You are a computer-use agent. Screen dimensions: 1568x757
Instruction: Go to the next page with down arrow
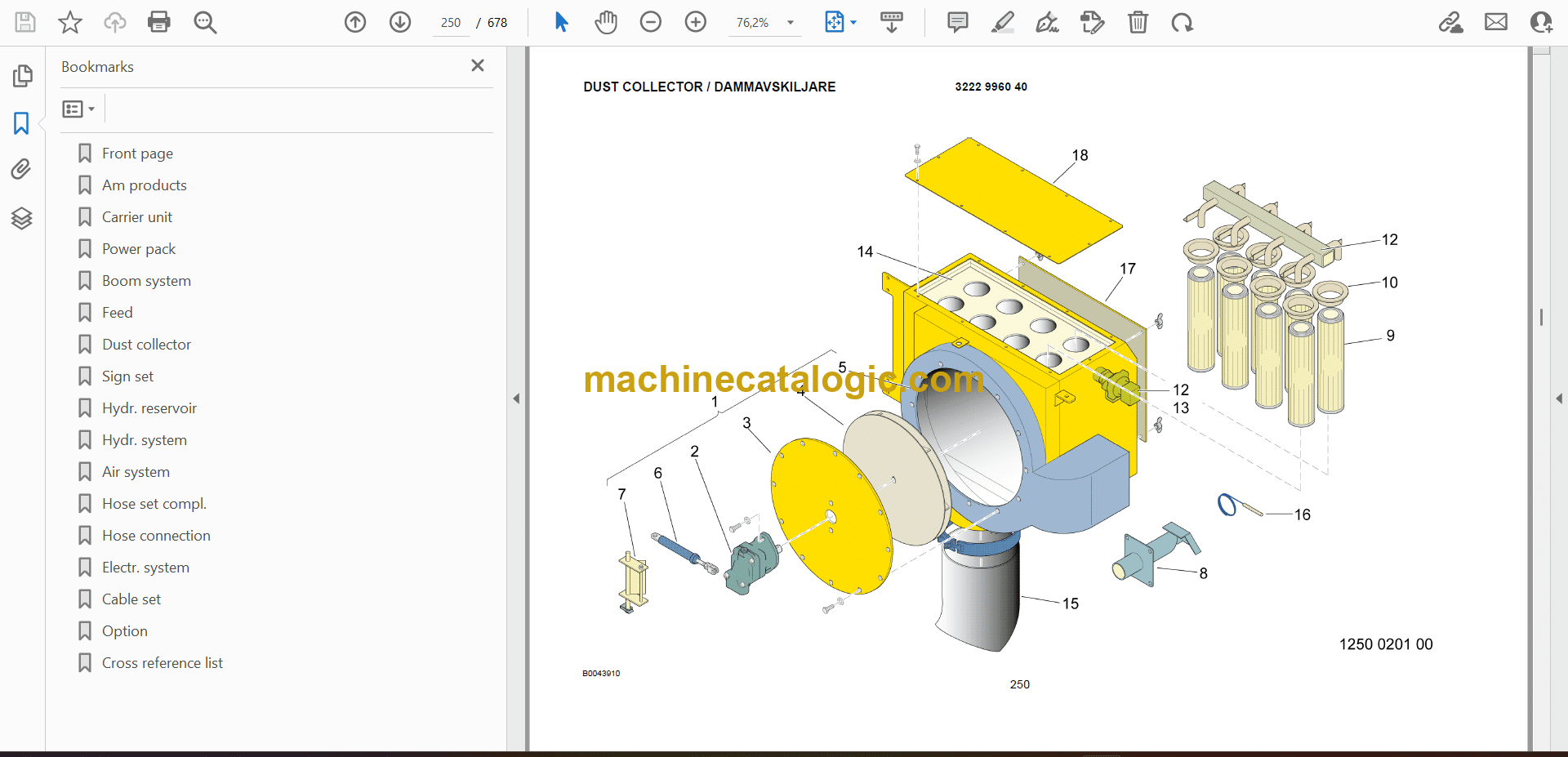(x=400, y=22)
